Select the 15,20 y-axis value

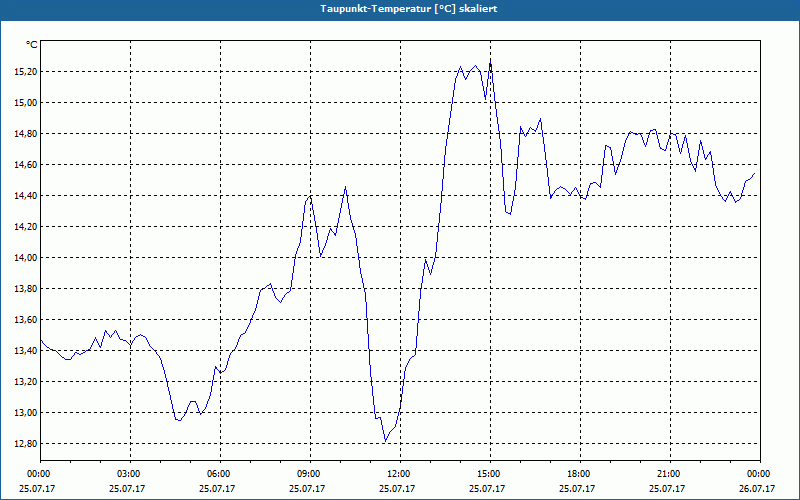[x=26, y=72]
